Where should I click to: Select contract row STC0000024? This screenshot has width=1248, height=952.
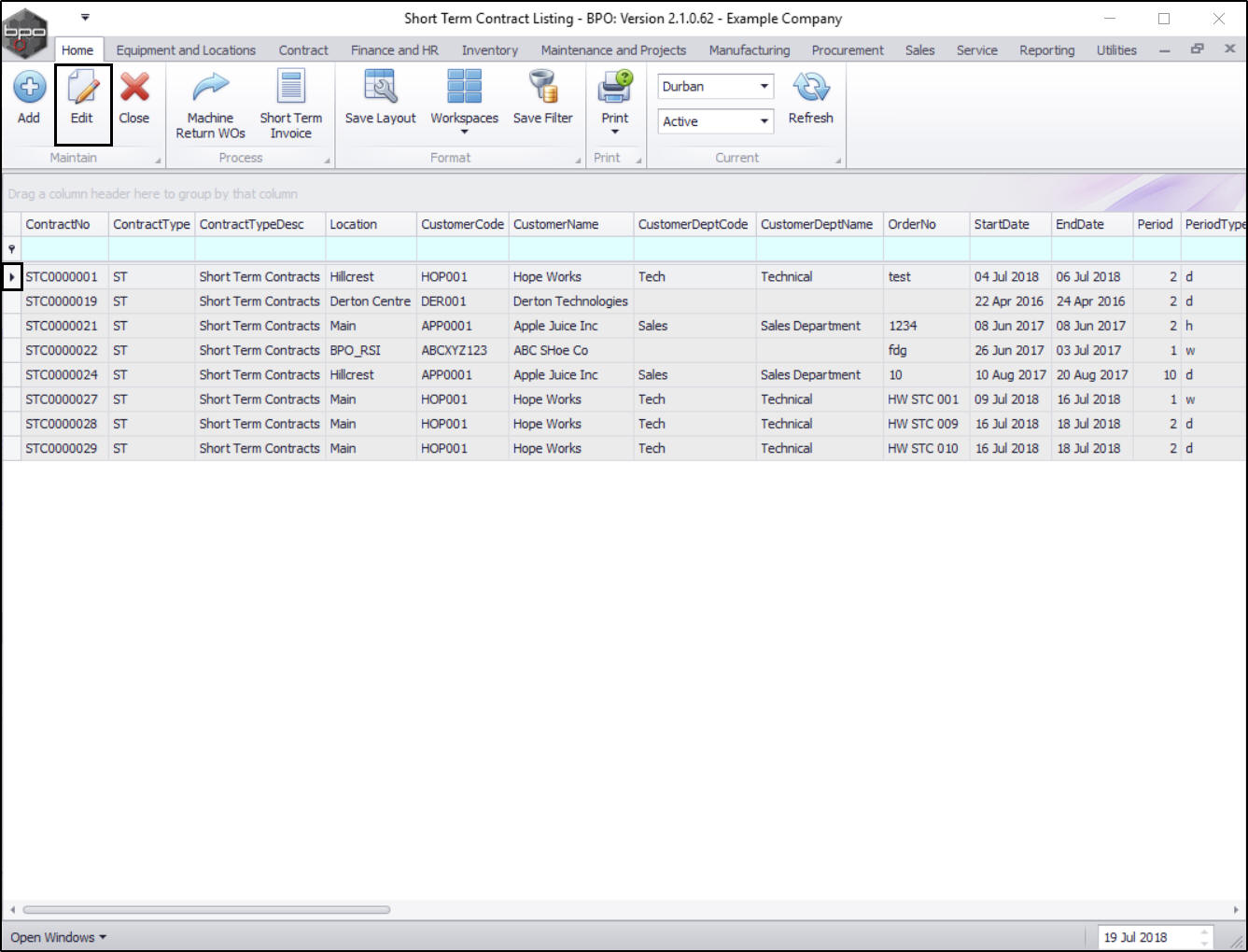(624, 374)
